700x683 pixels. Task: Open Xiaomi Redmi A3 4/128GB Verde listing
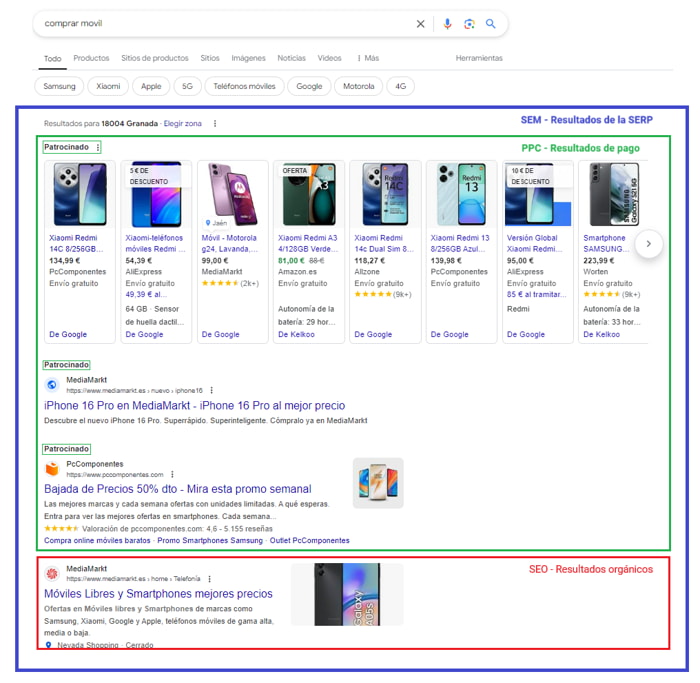point(308,243)
